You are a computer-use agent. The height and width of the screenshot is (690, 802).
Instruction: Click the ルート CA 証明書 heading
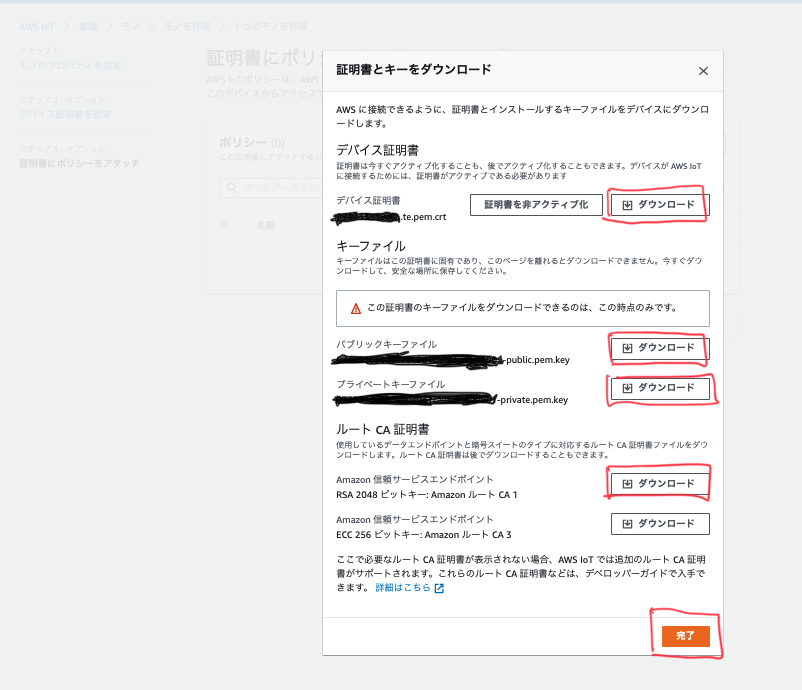(383, 429)
